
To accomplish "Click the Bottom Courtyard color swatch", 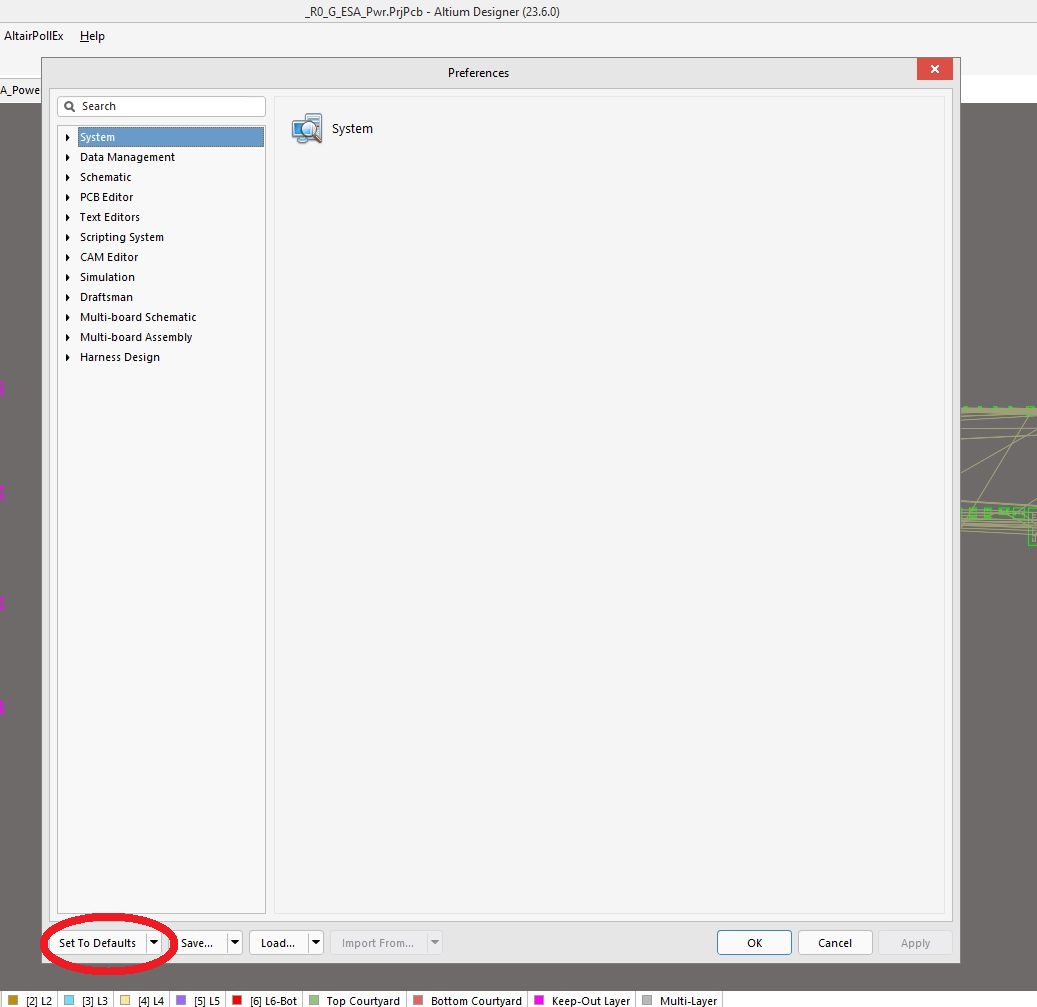I will tap(417, 1000).
